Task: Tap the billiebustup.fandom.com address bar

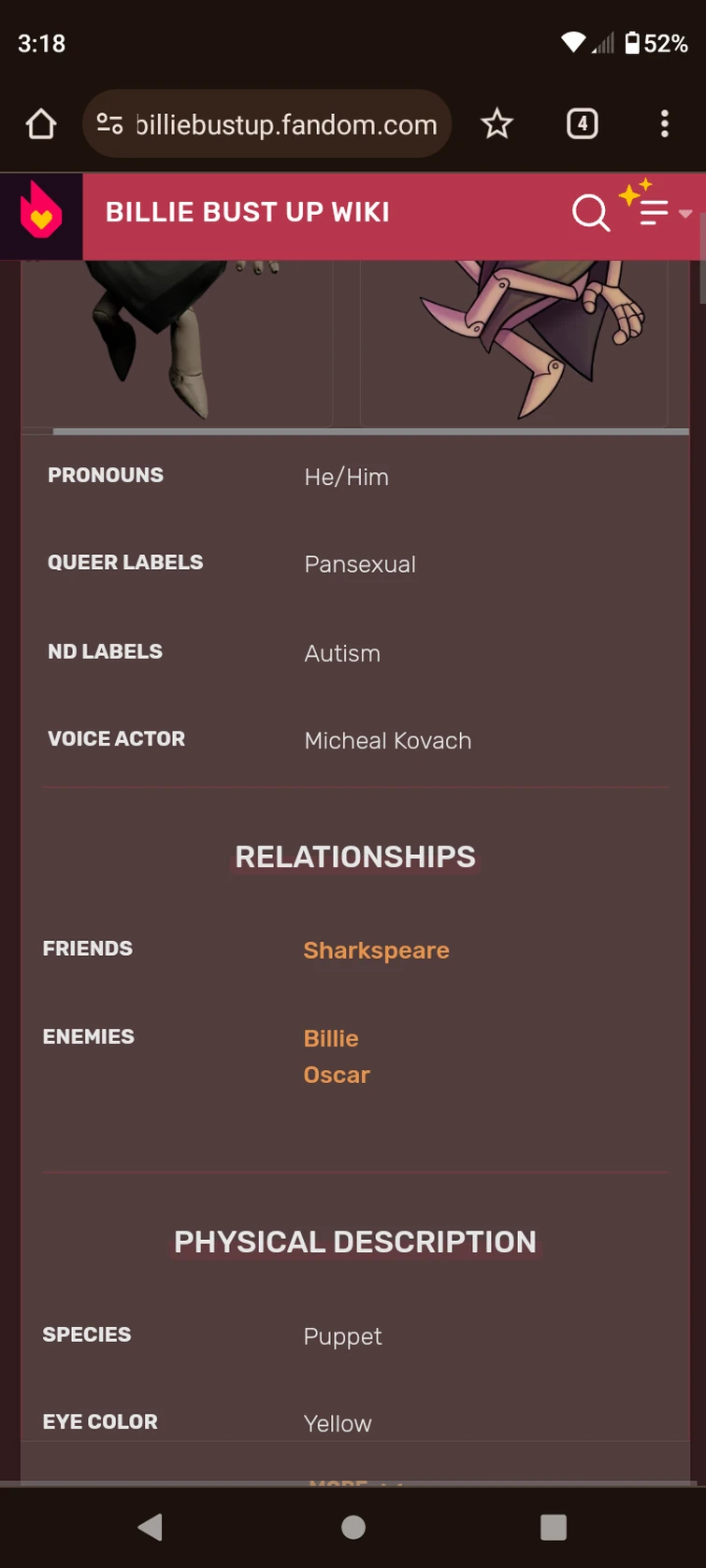Action: (281, 122)
